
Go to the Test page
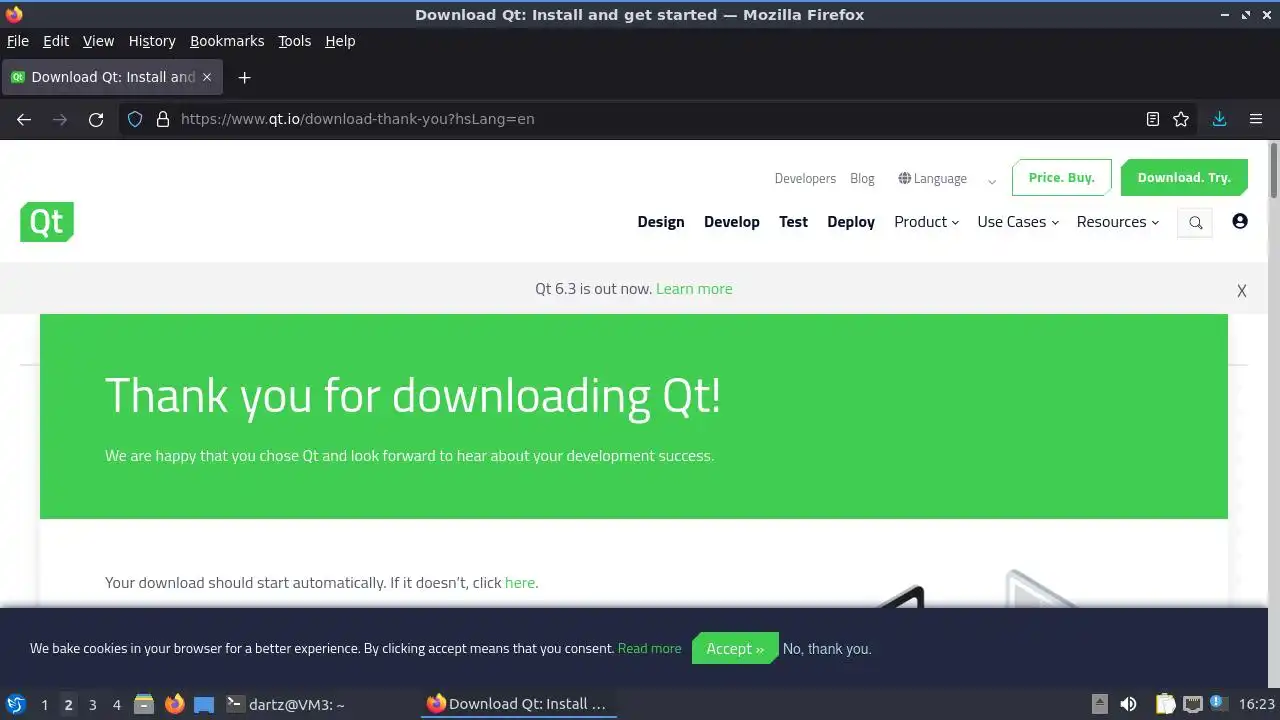[793, 222]
